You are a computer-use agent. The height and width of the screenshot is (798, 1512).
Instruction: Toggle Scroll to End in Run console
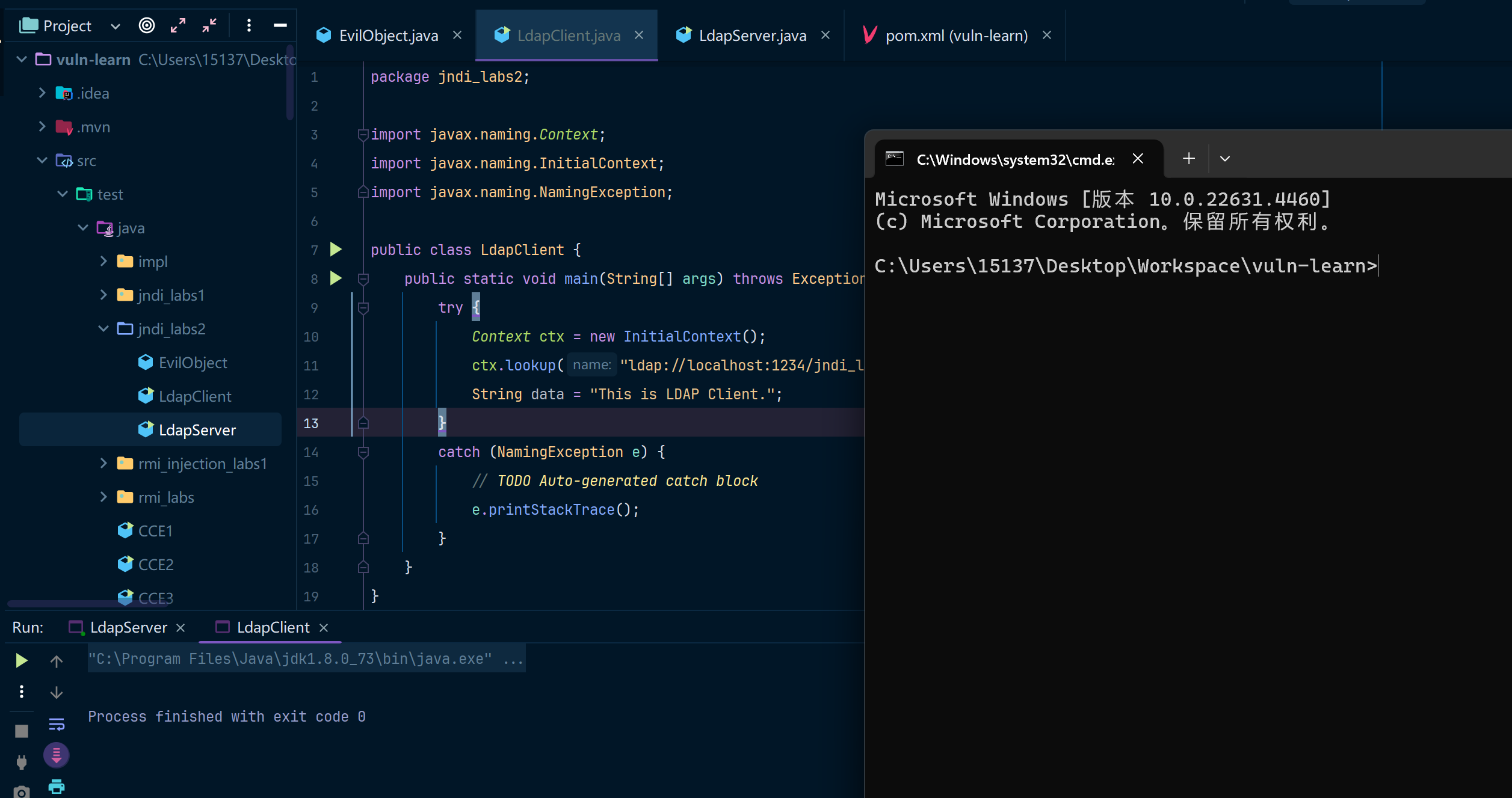point(57,755)
